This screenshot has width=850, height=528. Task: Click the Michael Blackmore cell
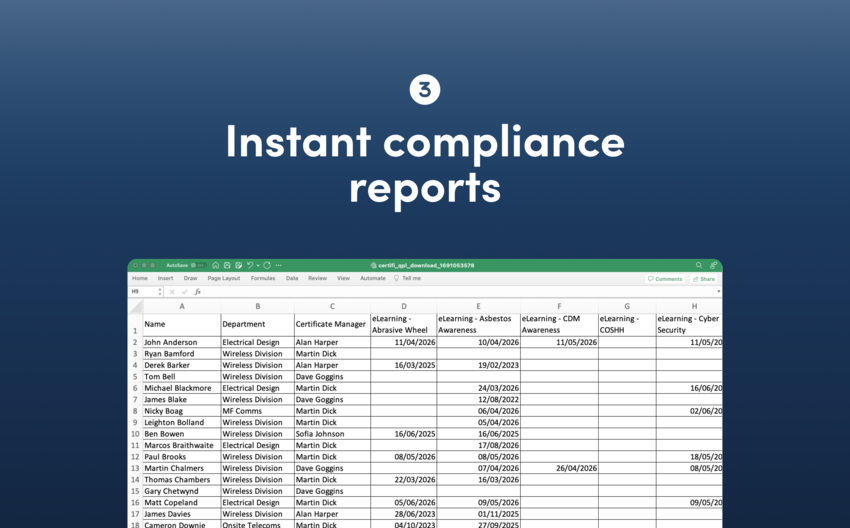coord(182,388)
